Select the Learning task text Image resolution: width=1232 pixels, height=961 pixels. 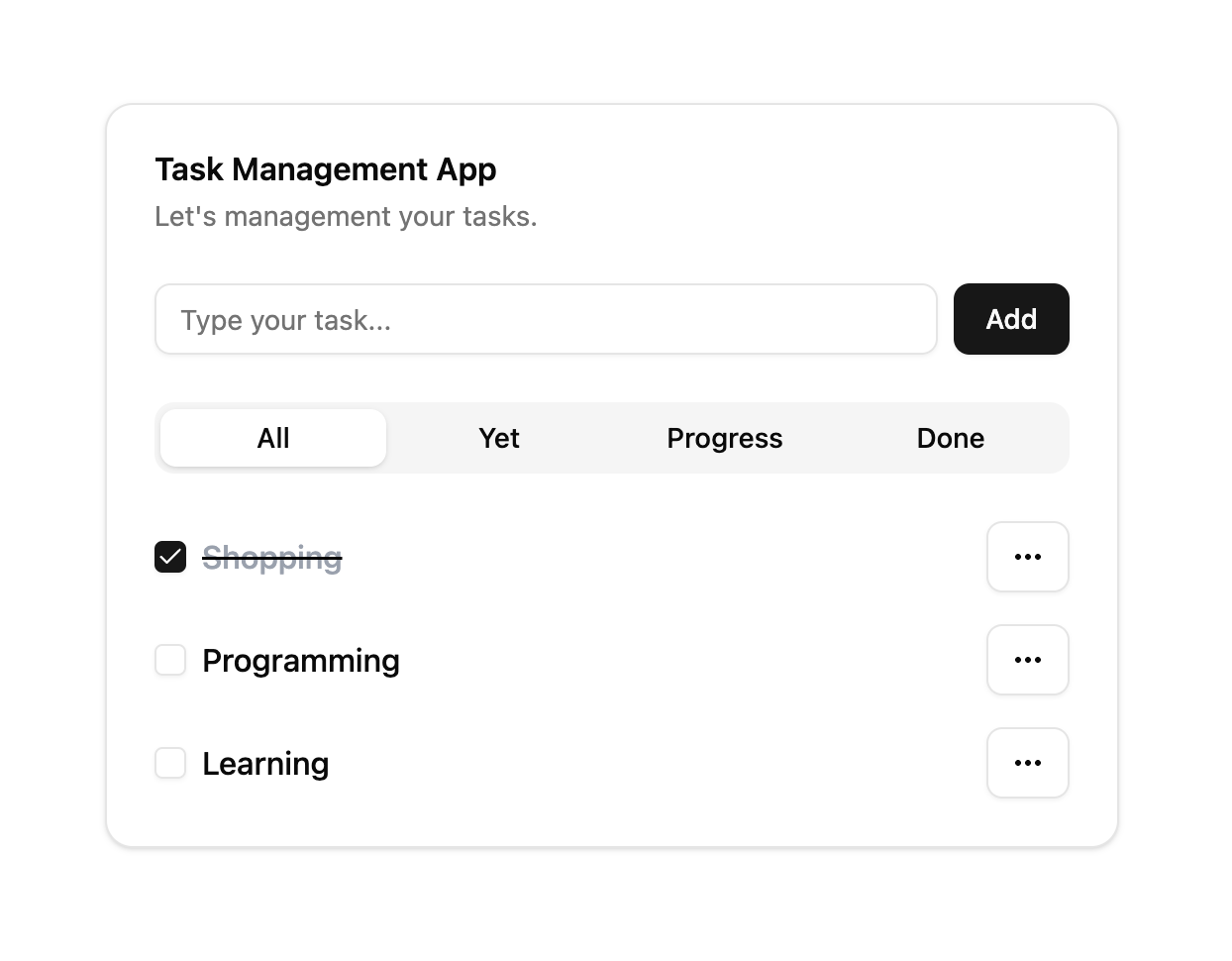tap(265, 764)
